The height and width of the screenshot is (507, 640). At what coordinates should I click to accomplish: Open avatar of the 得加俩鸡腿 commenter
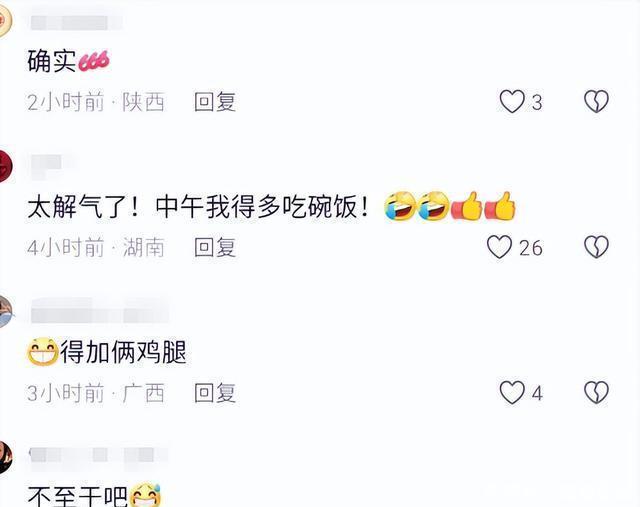pos(5,311)
